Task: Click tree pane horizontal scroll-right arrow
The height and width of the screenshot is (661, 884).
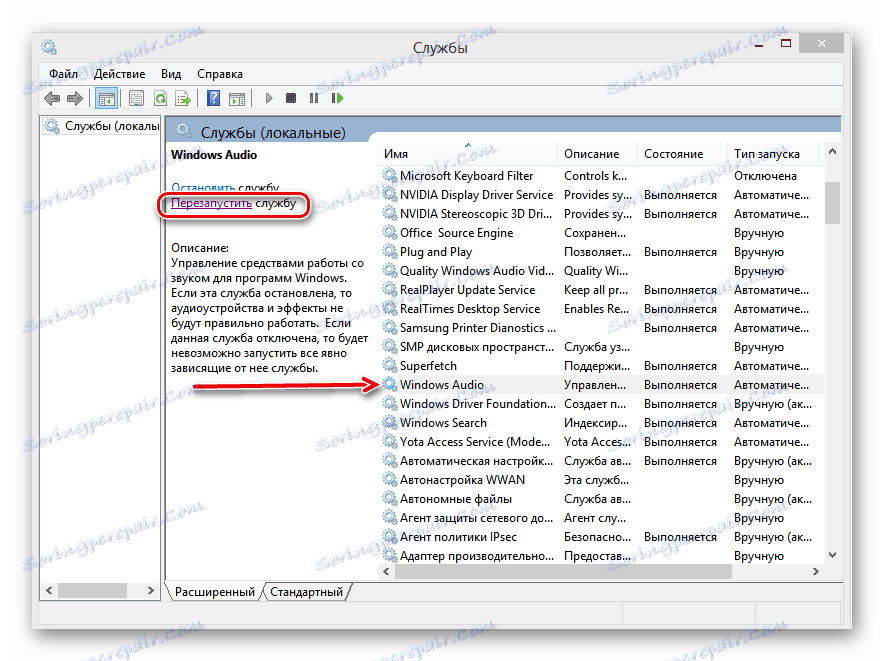Action: click(151, 591)
